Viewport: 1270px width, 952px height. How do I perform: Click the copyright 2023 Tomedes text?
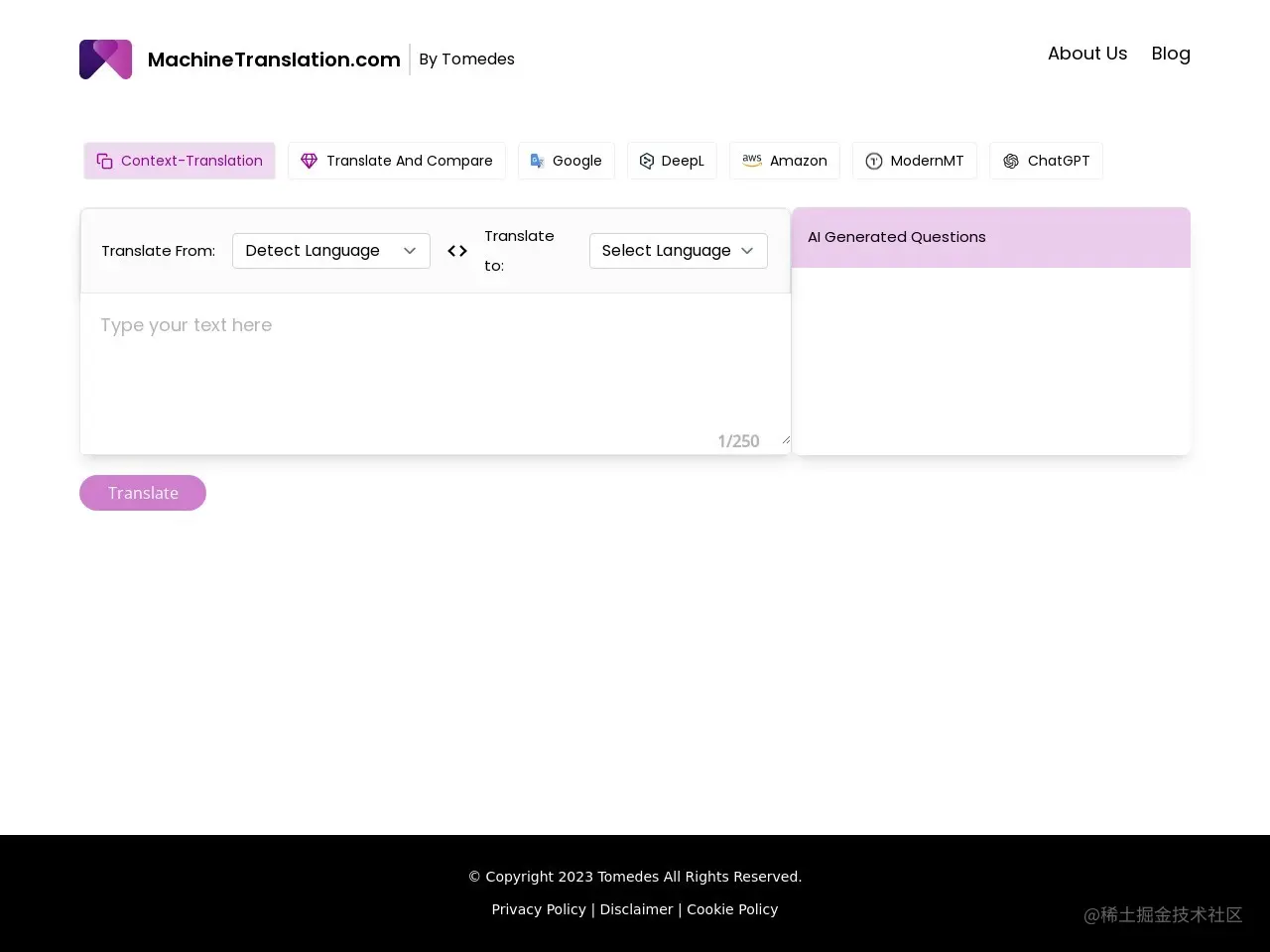click(x=635, y=877)
